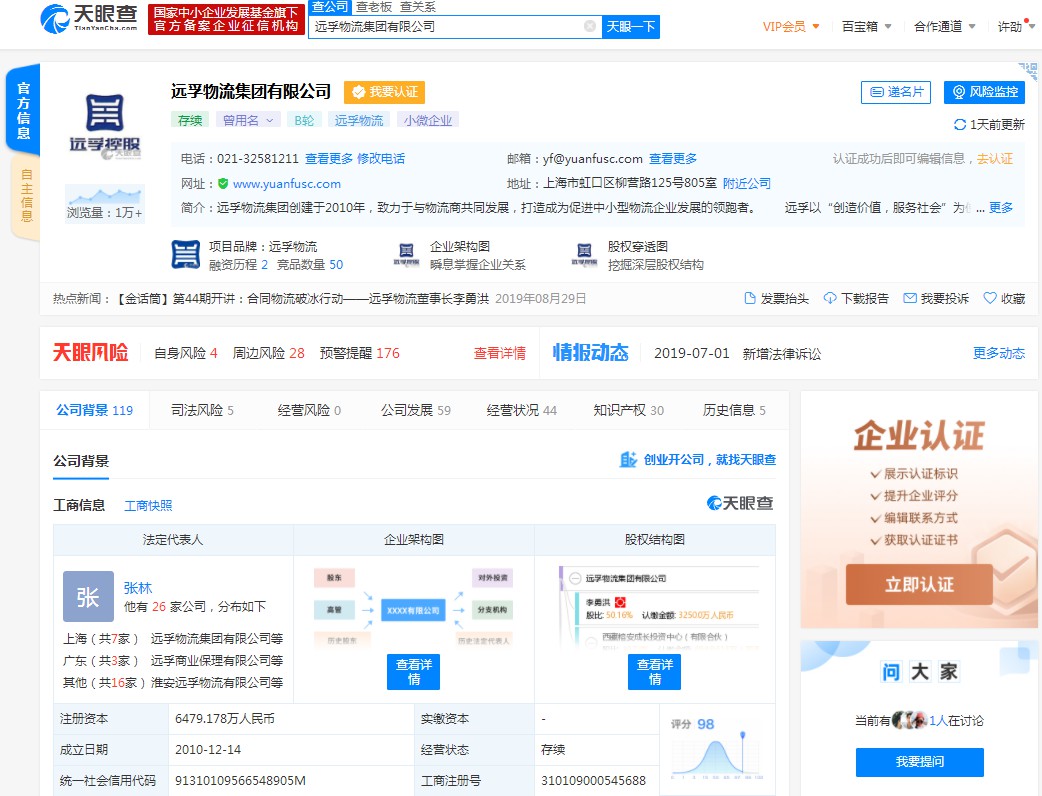This screenshot has width=1042, height=796.
Task: Click the 我要认证 orange badge button
Action: click(x=384, y=92)
